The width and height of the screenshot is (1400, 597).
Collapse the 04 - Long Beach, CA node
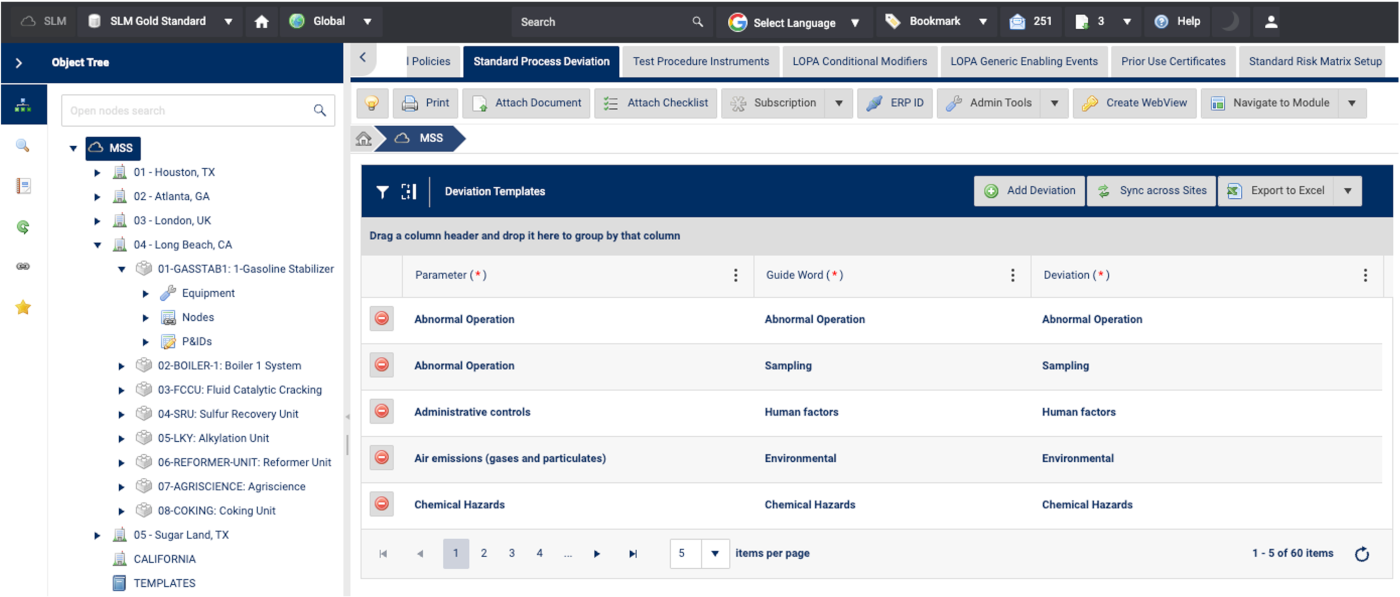pos(98,245)
